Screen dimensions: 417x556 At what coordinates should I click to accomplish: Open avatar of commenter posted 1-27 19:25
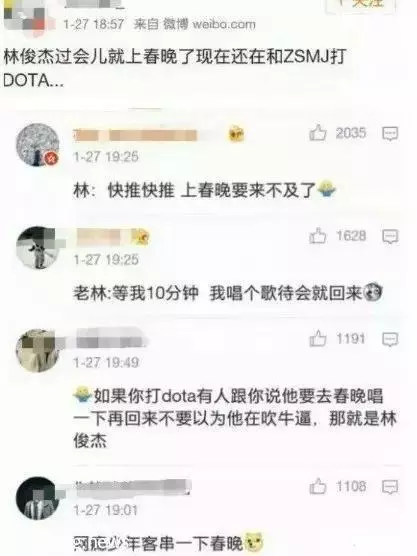coord(38,248)
